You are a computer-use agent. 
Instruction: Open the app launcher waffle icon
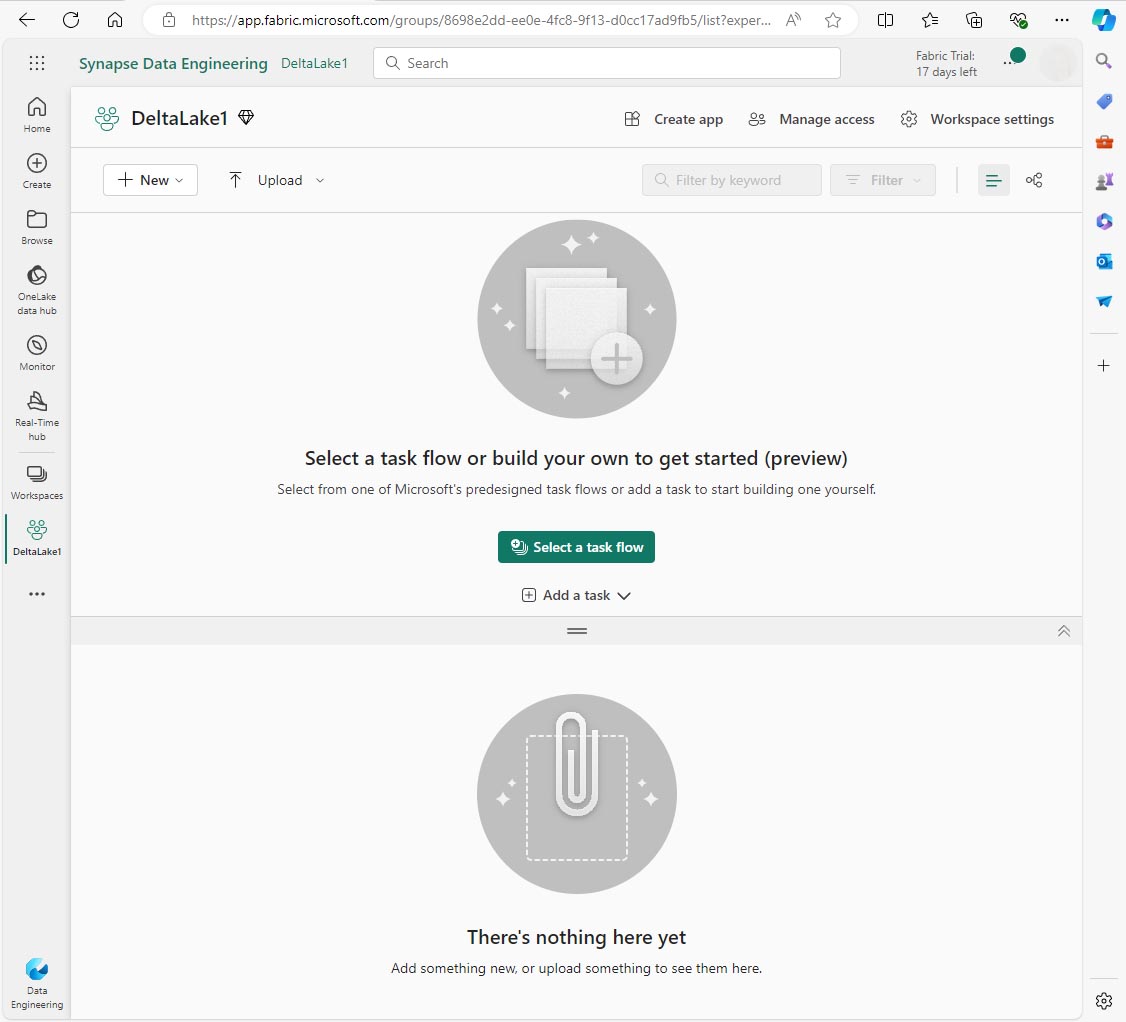37,63
